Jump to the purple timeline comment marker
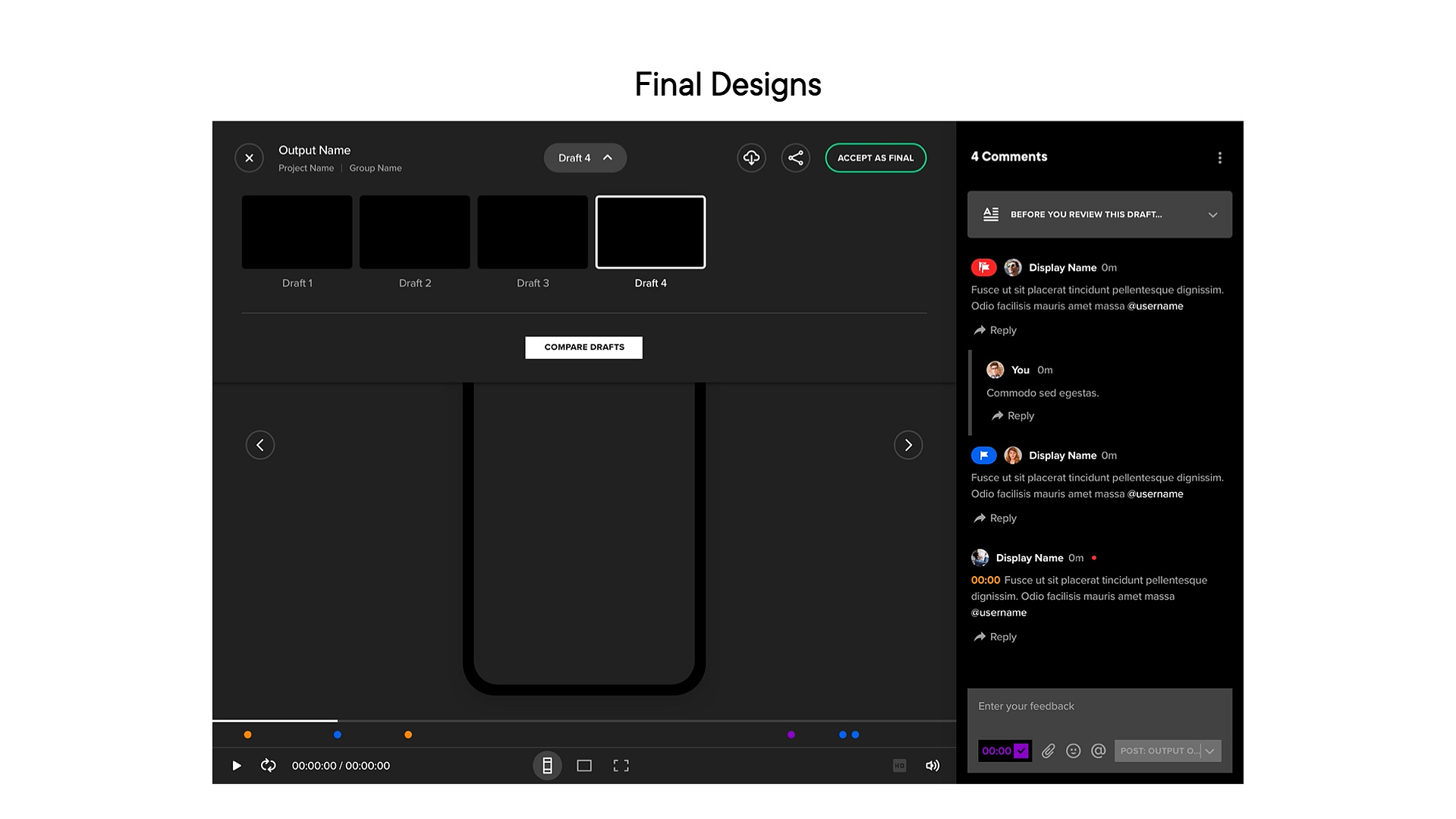This screenshot has width=1456, height=819. point(791,735)
